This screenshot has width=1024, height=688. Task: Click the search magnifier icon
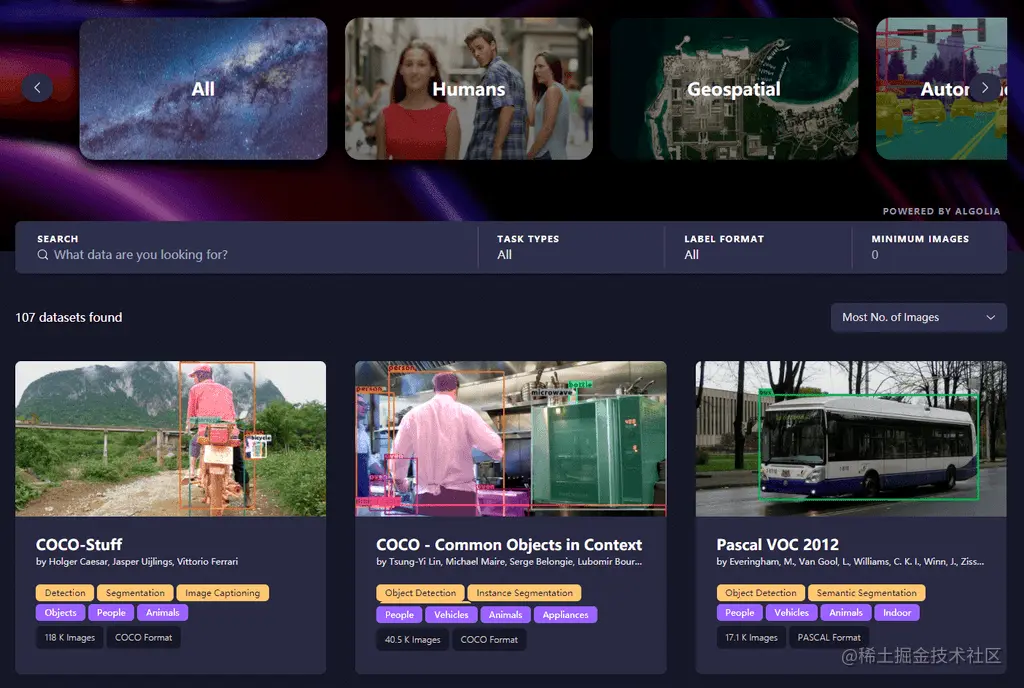click(42, 255)
